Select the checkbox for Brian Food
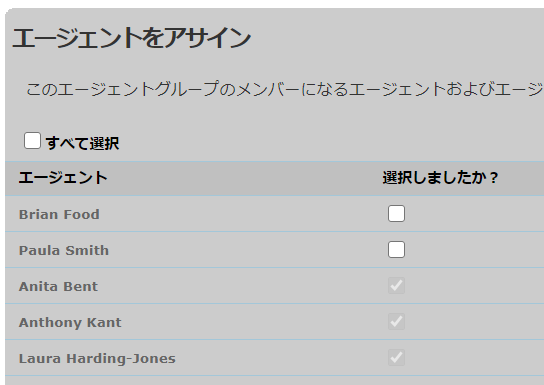The height and width of the screenshot is (385, 544). [x=396, y=214]
